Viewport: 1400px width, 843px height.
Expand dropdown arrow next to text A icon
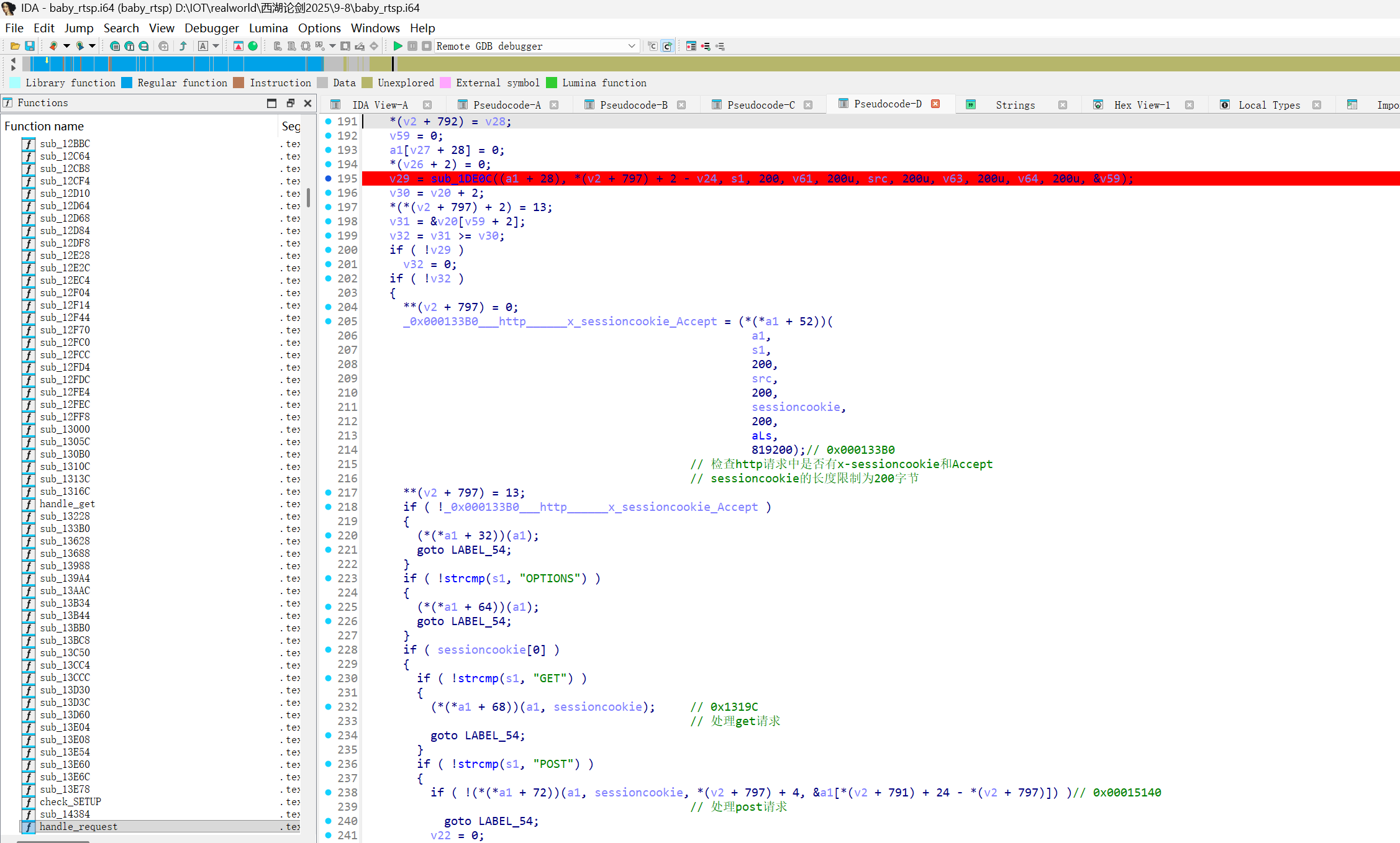216,46
